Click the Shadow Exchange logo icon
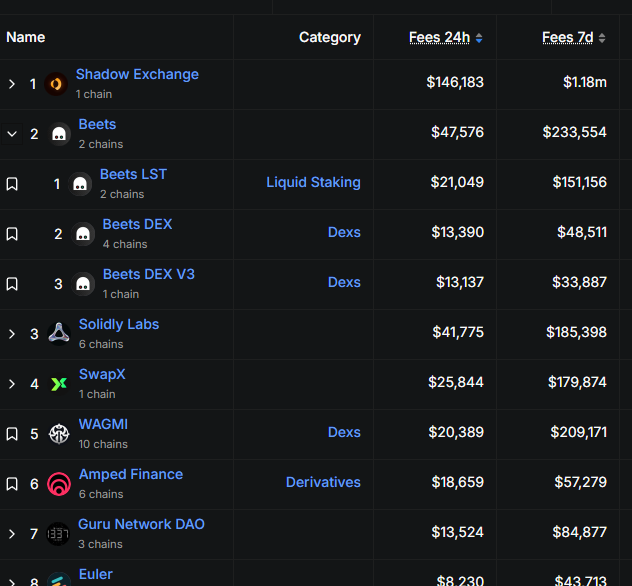The height and width of the screenshot is (586, 632). (56, 84)
